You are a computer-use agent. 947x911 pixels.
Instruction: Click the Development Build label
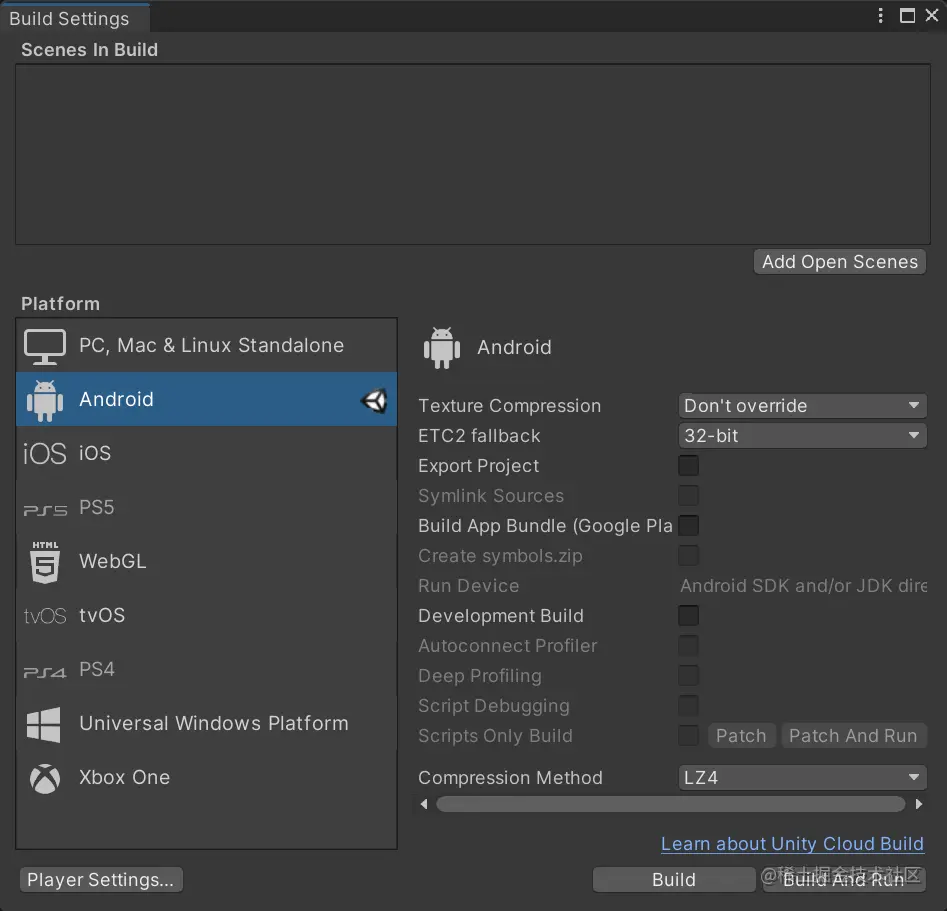point(501,616)
